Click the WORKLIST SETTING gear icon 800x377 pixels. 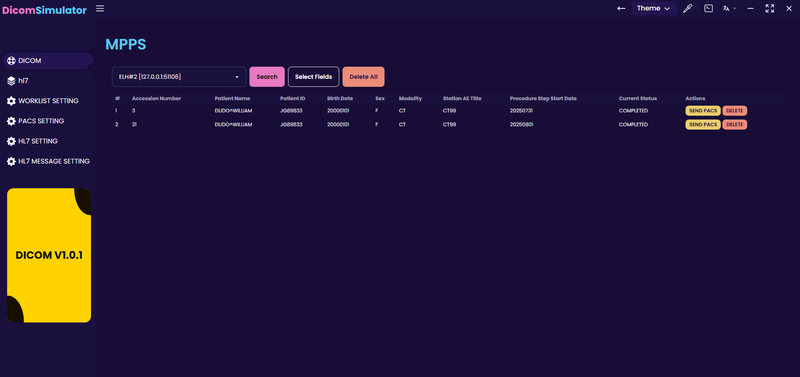[11, 101]
